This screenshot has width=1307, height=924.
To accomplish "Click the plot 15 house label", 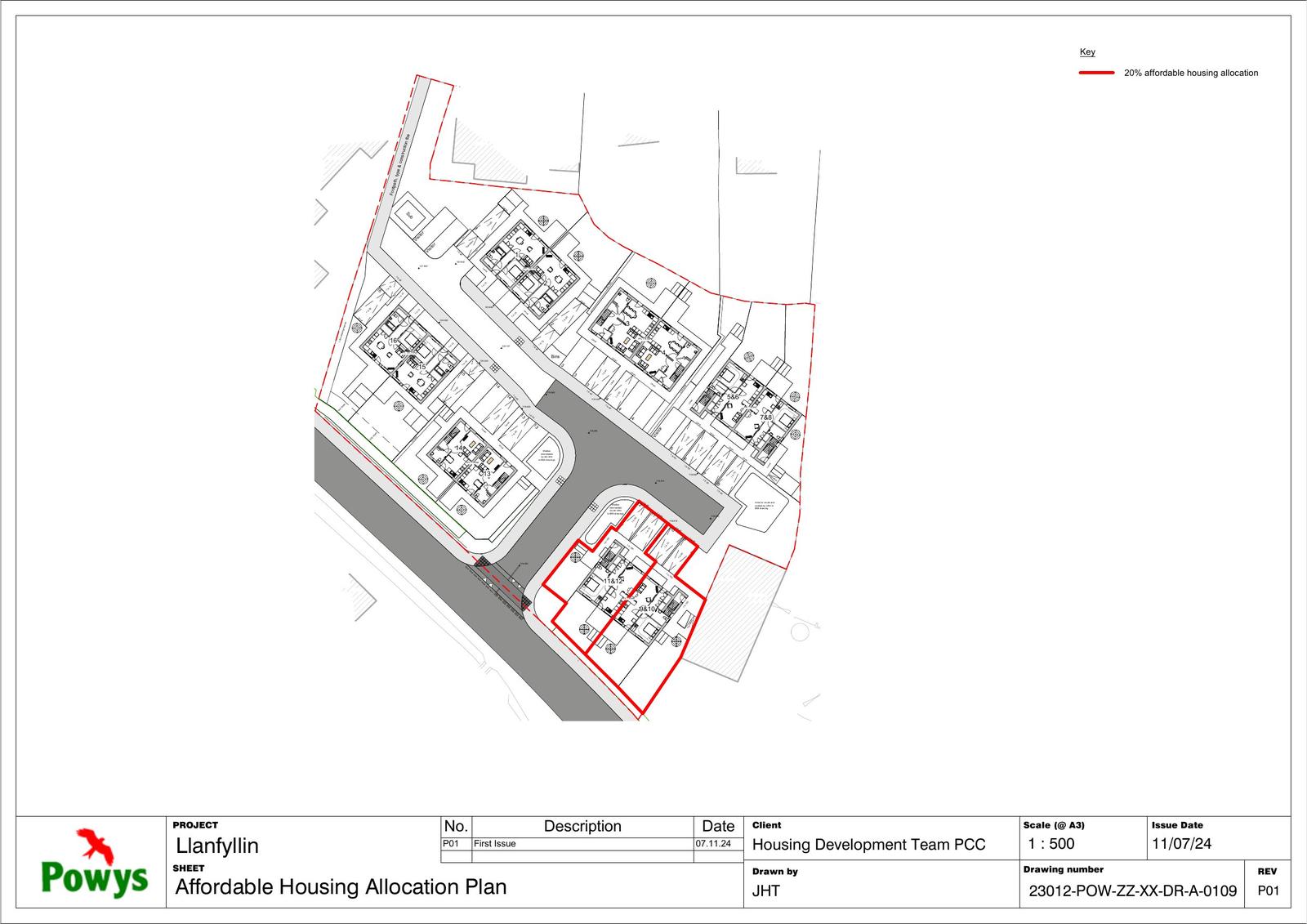I will pos(421,367).
